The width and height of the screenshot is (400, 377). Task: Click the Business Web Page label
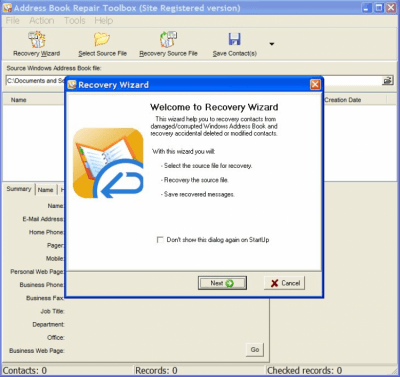coord(37,351)
